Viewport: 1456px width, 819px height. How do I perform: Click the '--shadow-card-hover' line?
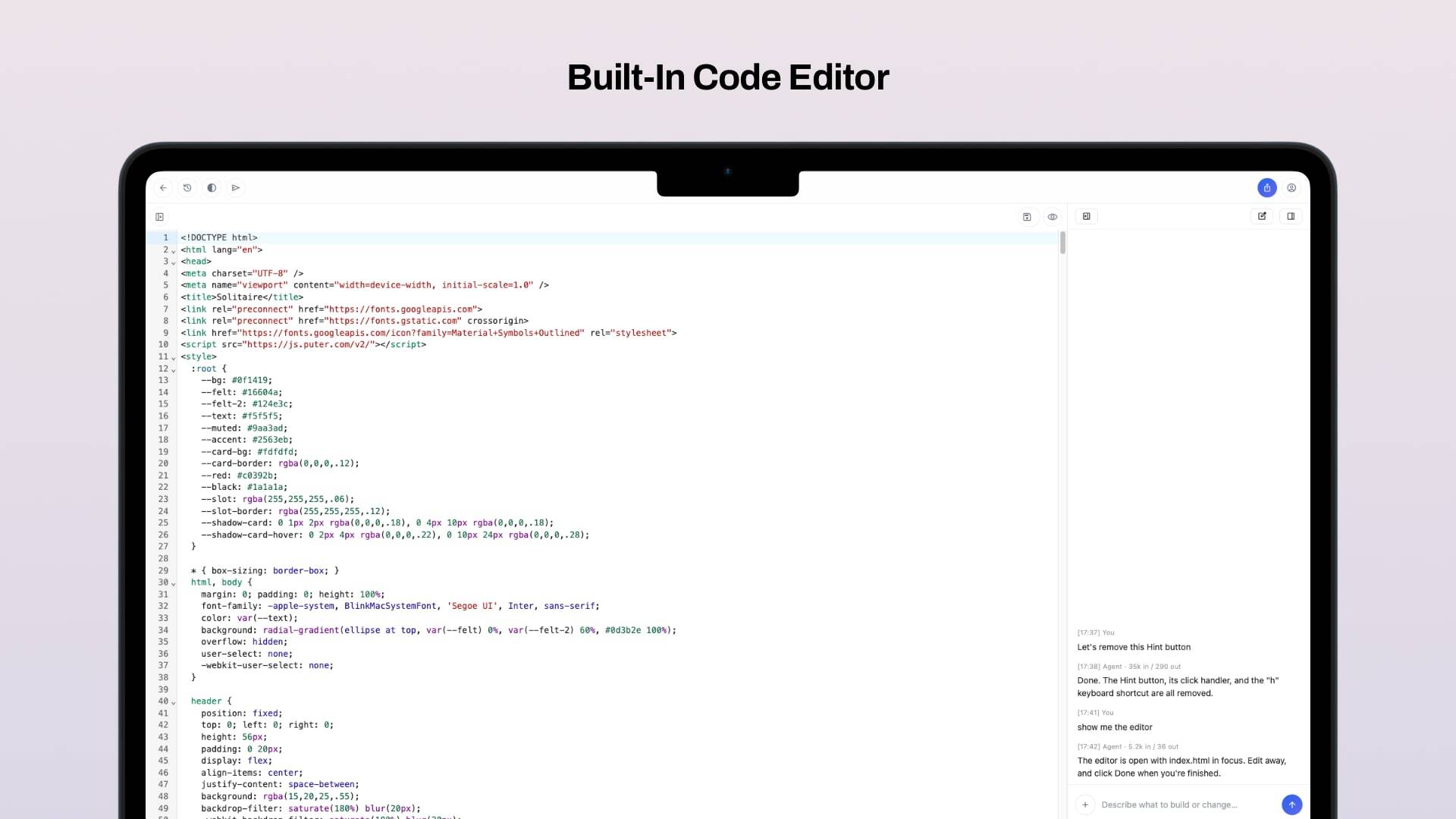point(395,535)
